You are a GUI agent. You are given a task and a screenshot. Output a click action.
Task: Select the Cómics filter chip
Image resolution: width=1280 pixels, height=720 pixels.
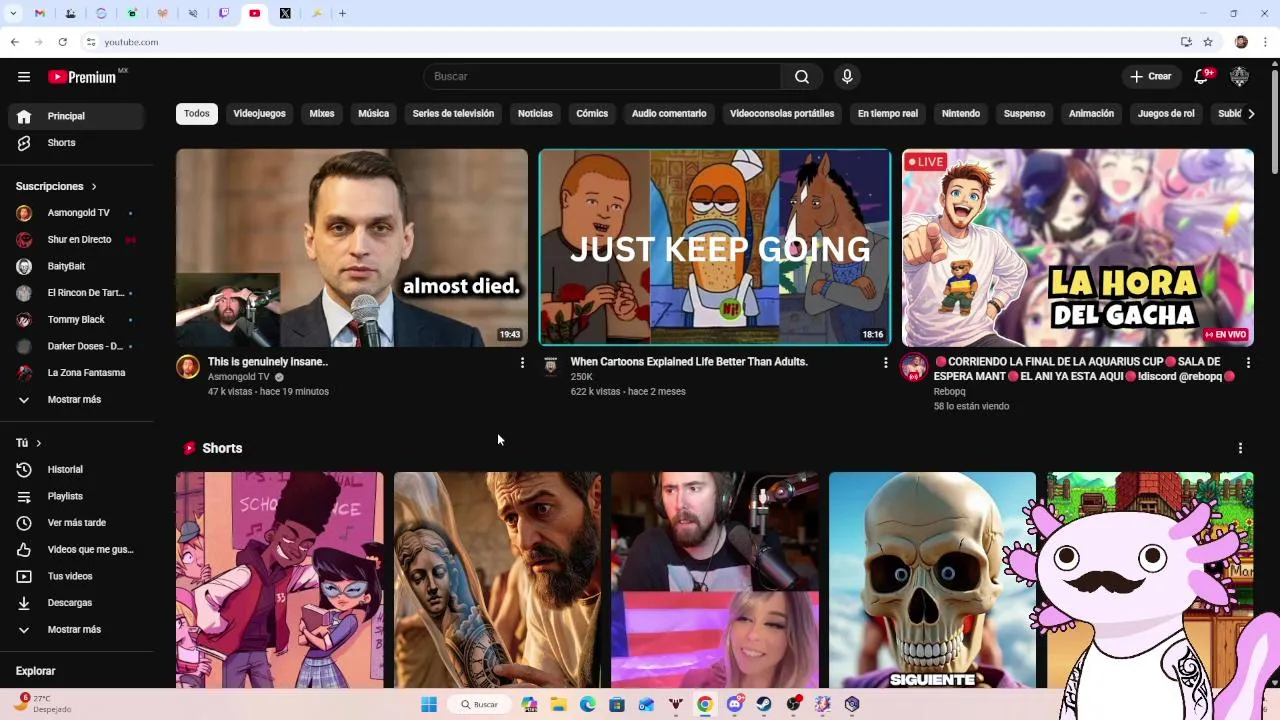pos(592,114)
